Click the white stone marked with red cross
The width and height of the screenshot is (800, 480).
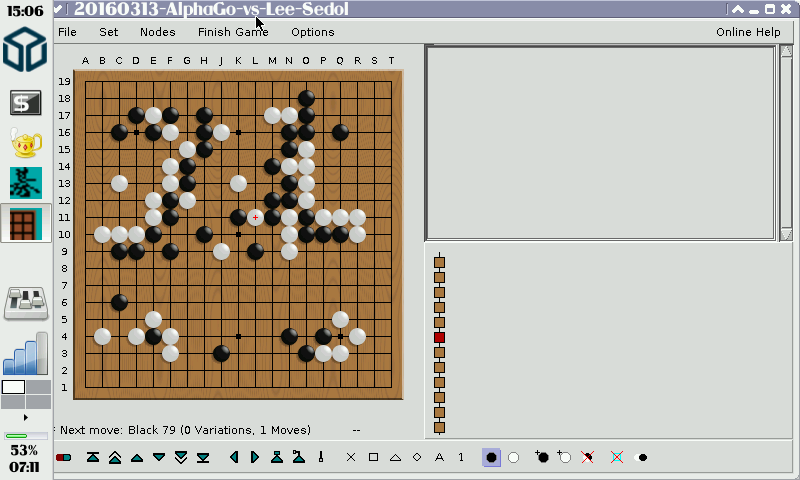pos(255,217)
